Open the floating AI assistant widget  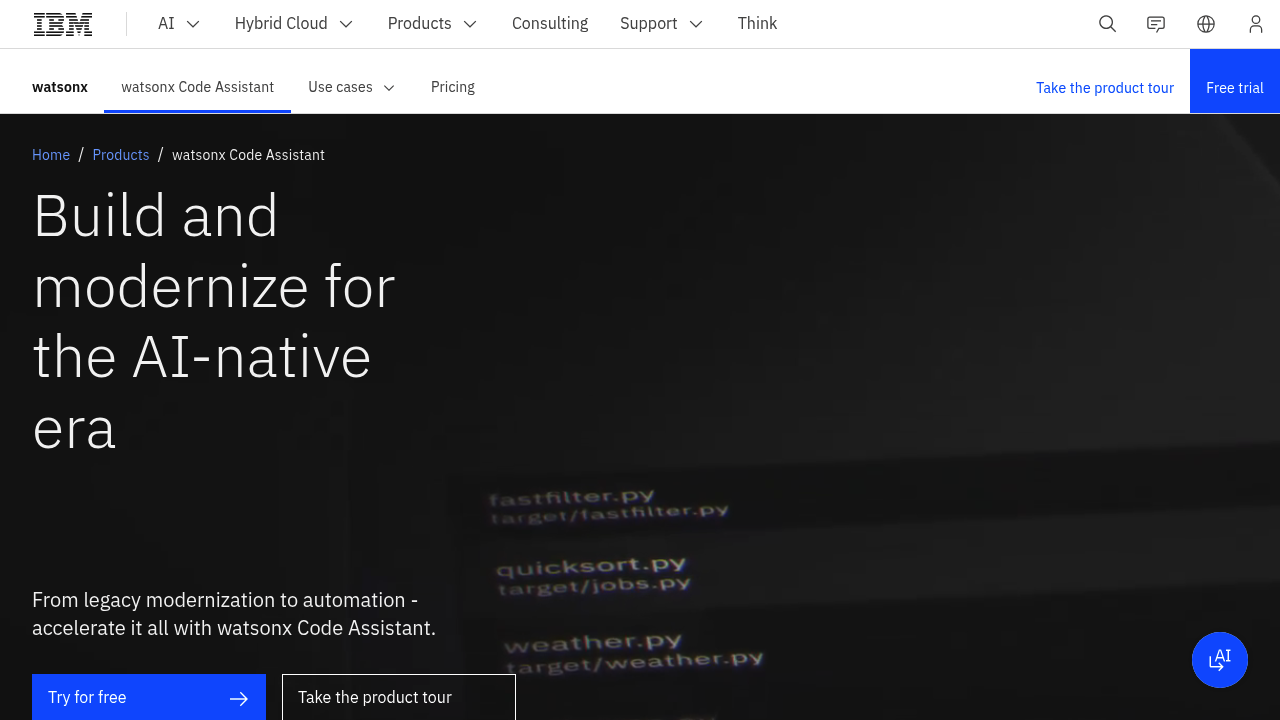1220,659
